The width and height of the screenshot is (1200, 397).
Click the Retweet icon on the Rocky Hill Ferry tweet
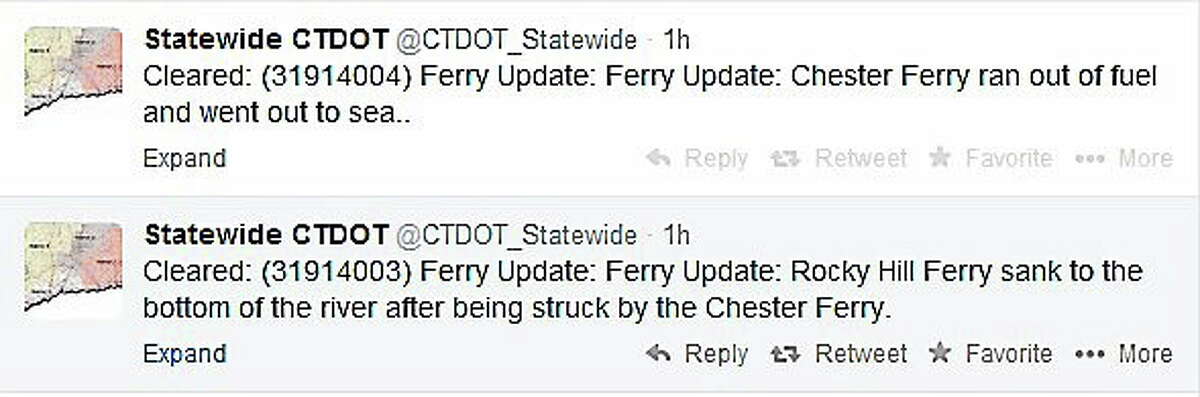[x=786, y=354]
